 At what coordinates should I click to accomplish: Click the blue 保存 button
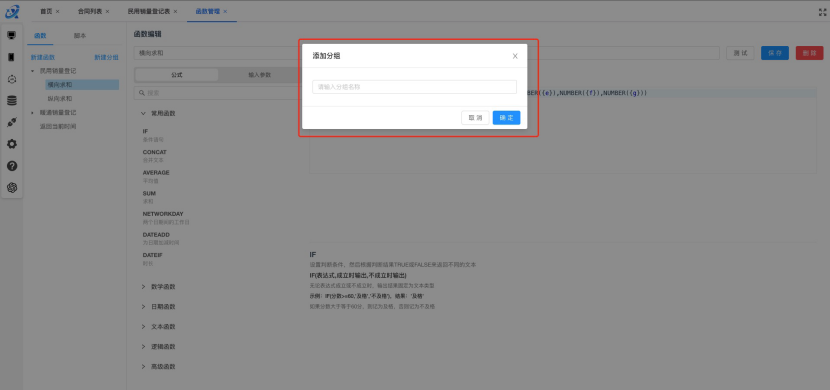coord(775,53)
